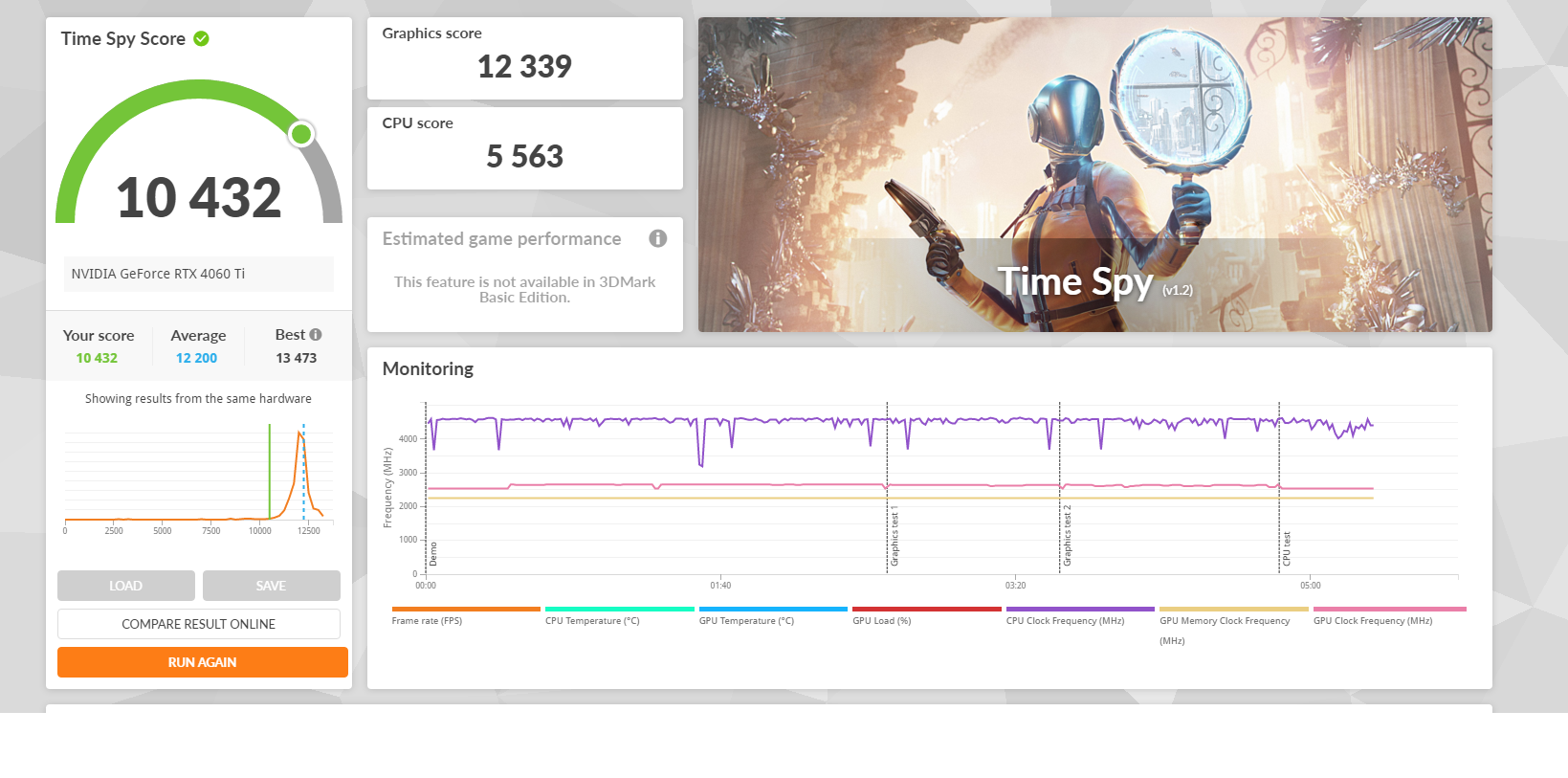
Task: Click the 01:40 label on chart time axis
Action: coord(720,586)
